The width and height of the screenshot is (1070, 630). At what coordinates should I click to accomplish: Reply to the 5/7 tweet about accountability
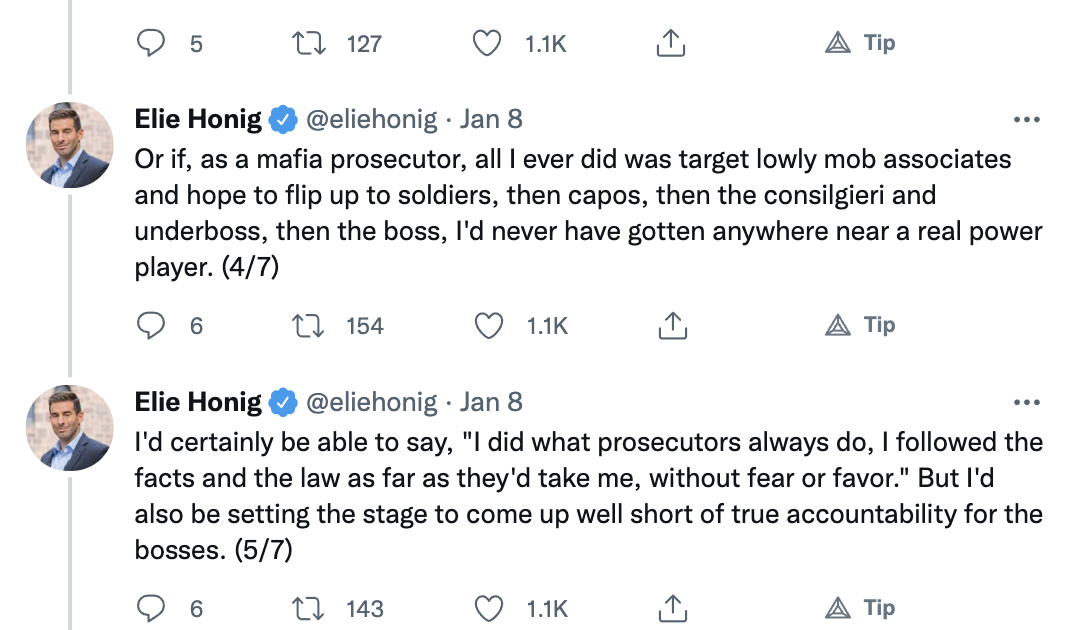150,608
